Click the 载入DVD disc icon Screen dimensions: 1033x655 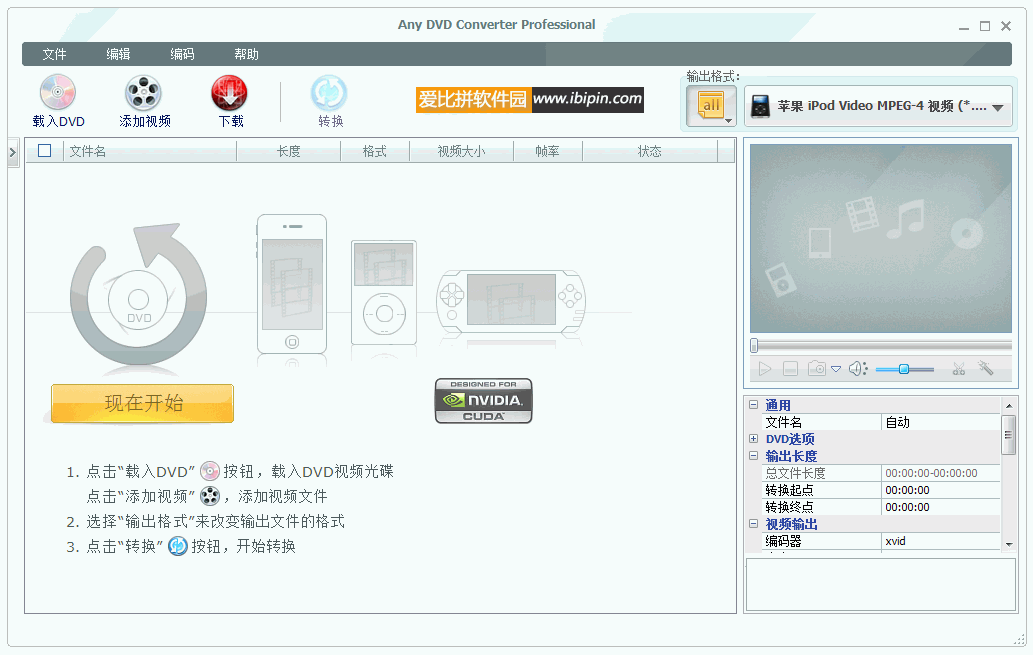tap(58, 92)
